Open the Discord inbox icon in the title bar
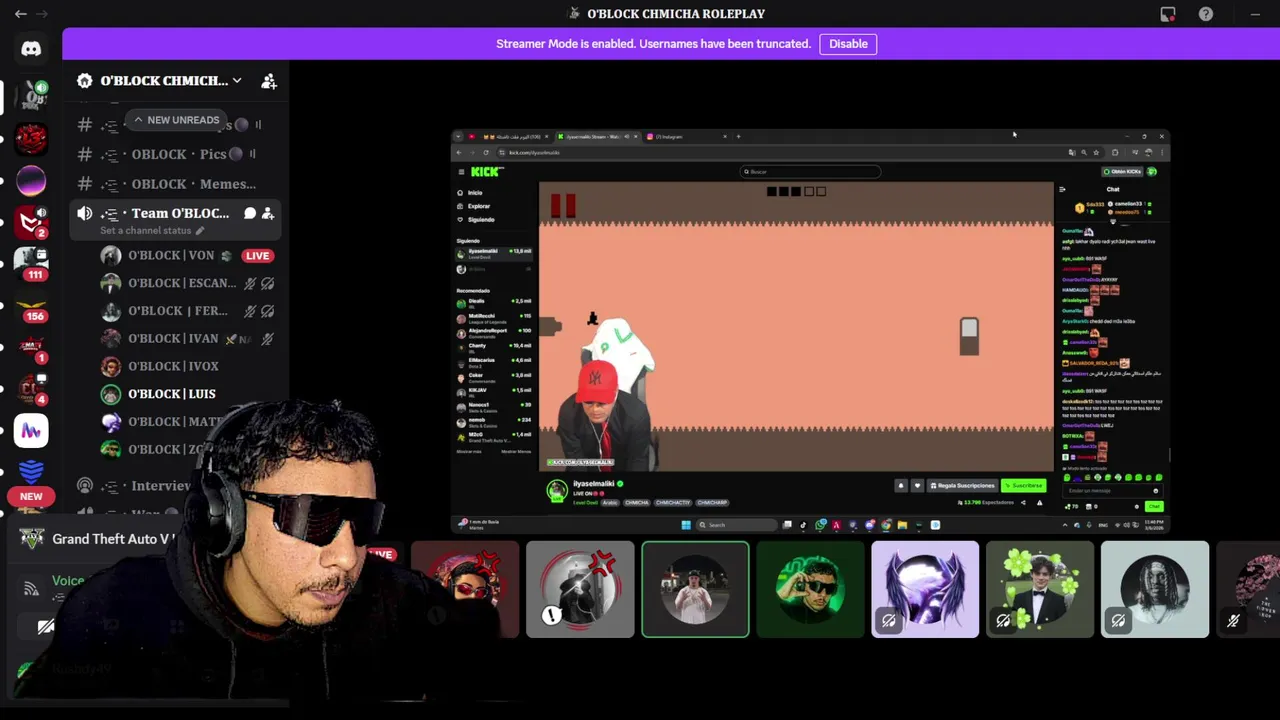 tap(1168, 14)
